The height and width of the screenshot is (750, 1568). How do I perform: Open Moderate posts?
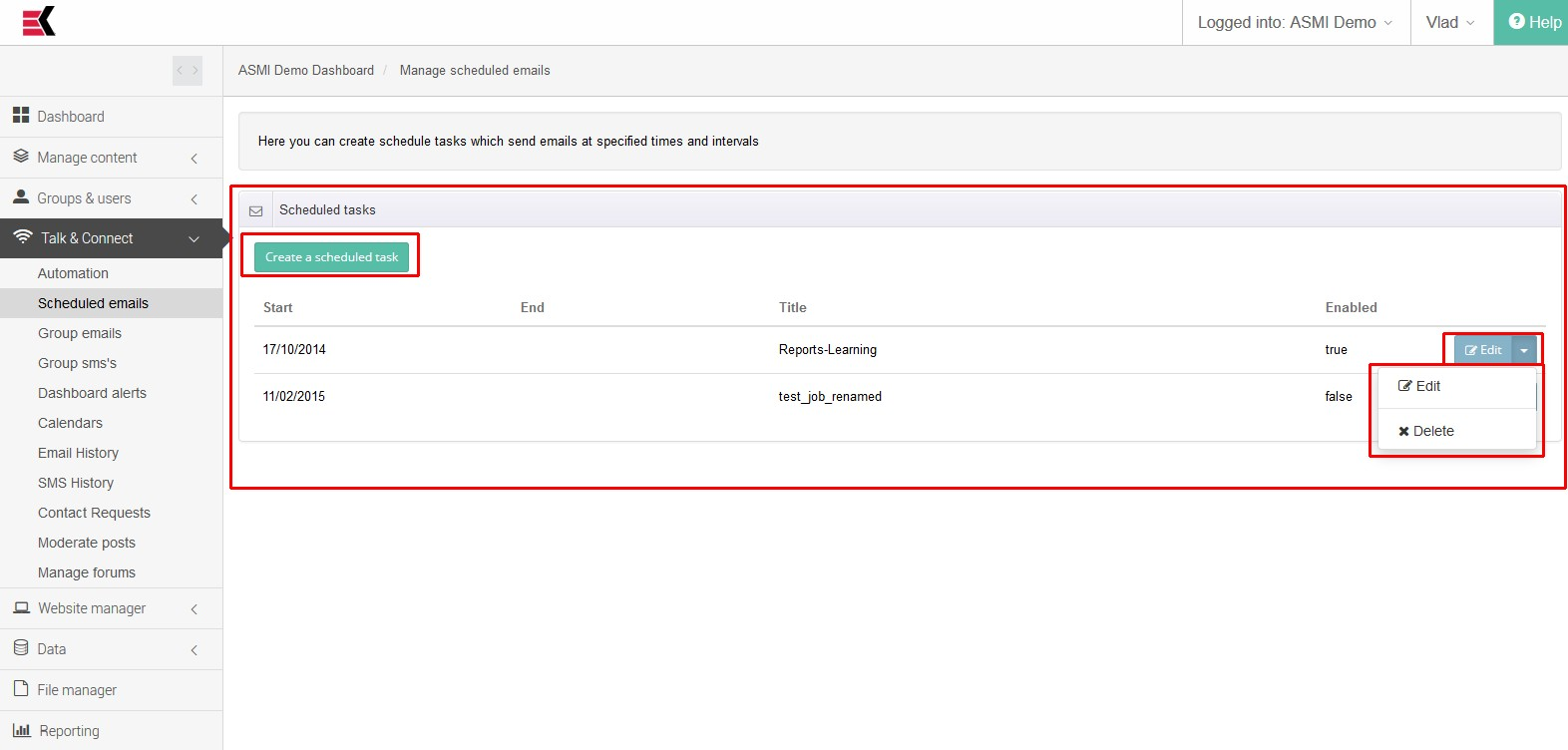click(x=87, y=543)
